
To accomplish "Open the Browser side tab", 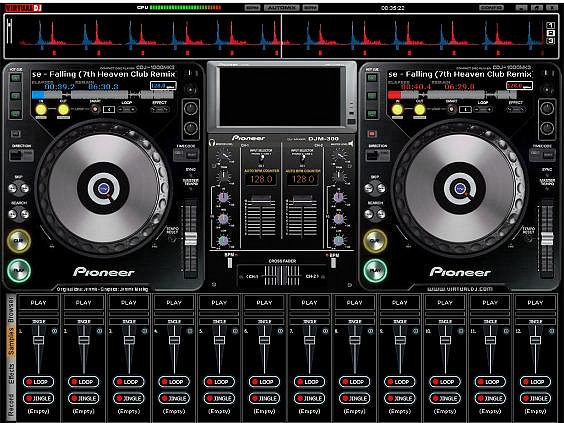I will tap(11, 309).
